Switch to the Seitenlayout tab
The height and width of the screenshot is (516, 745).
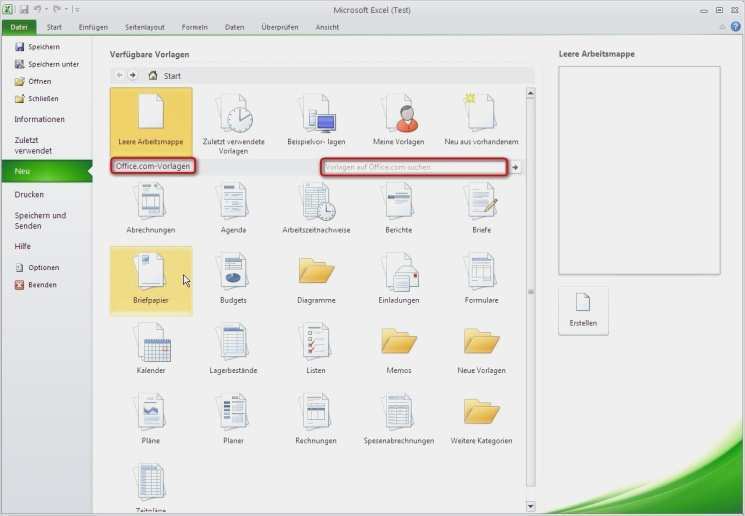pos(145,27)
